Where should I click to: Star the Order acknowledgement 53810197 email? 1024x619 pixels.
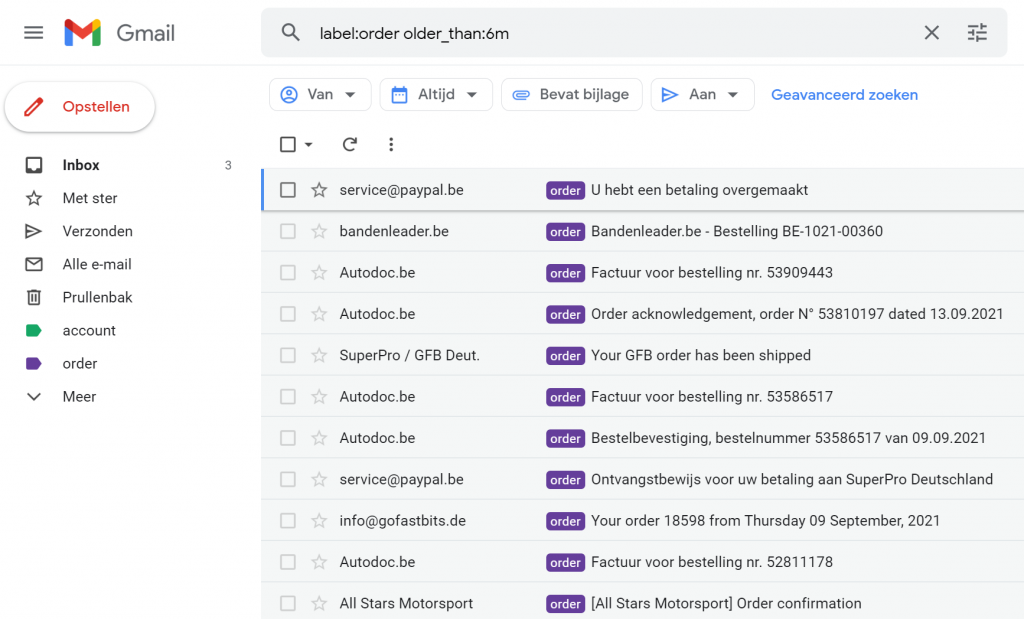(319, 314)
